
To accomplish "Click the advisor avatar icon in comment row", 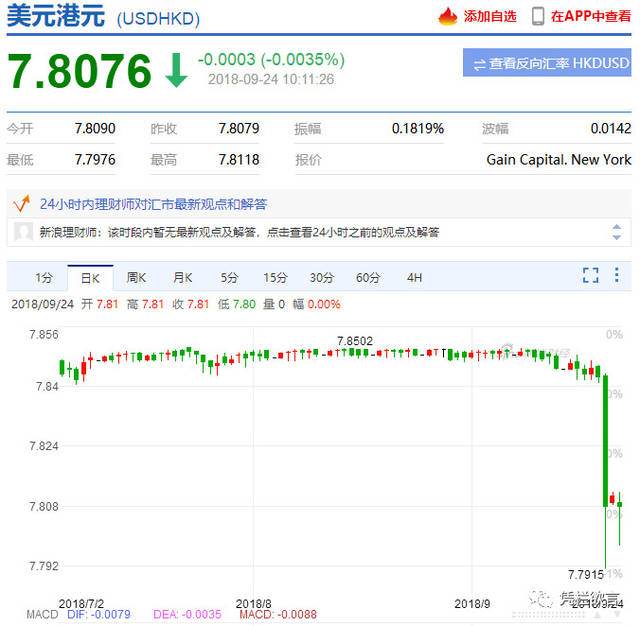I will coord(23,232).
